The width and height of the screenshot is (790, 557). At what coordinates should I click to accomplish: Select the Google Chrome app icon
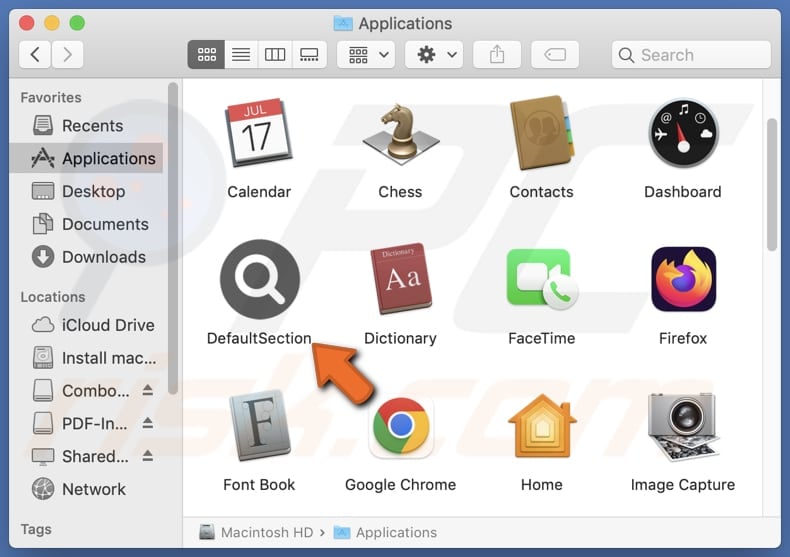tap(401, 426)
